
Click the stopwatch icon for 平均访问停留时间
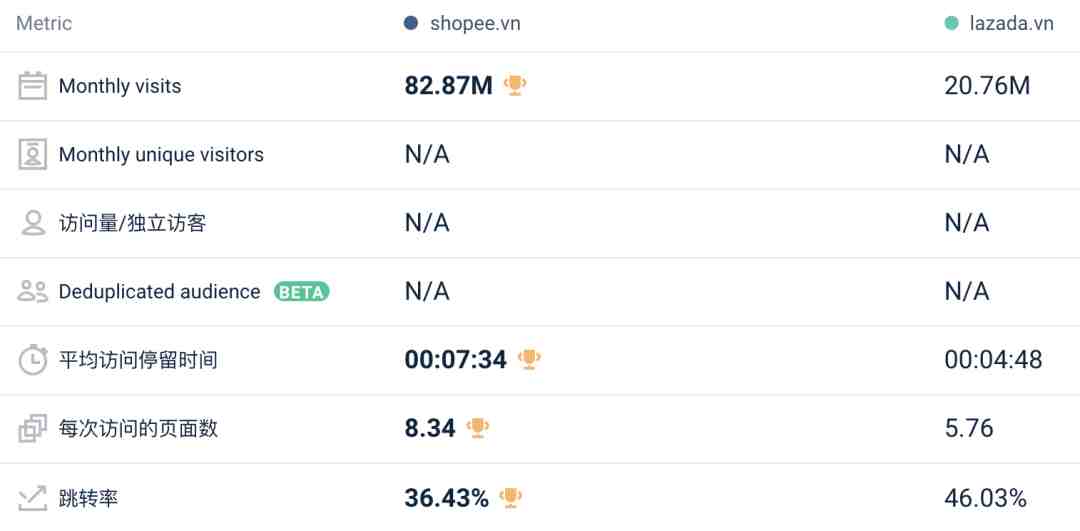pyautogui.click(x=33, y=360)
